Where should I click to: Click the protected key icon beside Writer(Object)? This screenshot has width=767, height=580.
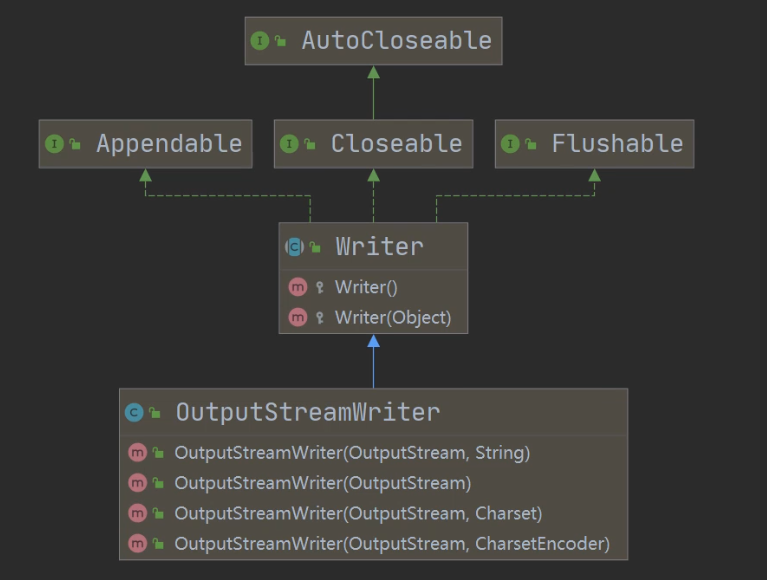(320, 318)
